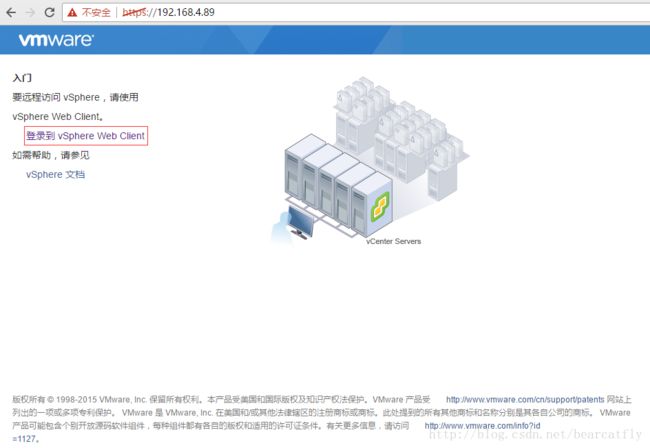
Task: Open the vSphere 文档 documentation link
Action: 56,174
